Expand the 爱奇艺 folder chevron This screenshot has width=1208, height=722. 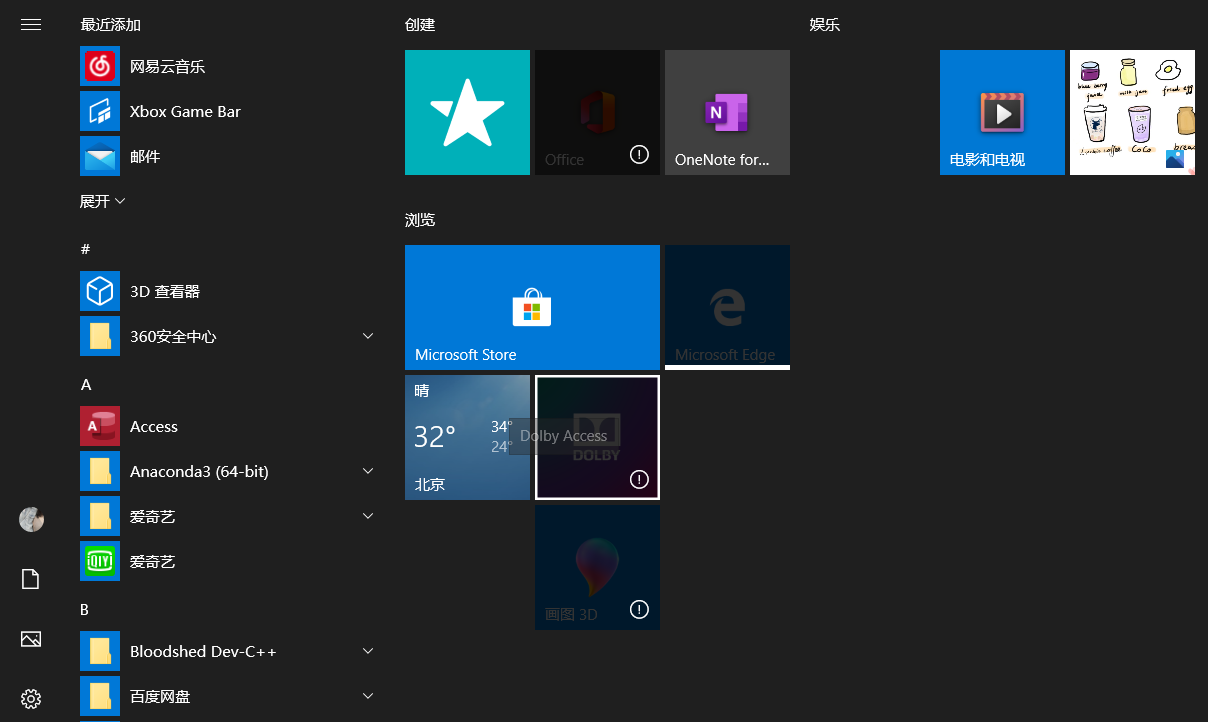[x=368, y=516]
